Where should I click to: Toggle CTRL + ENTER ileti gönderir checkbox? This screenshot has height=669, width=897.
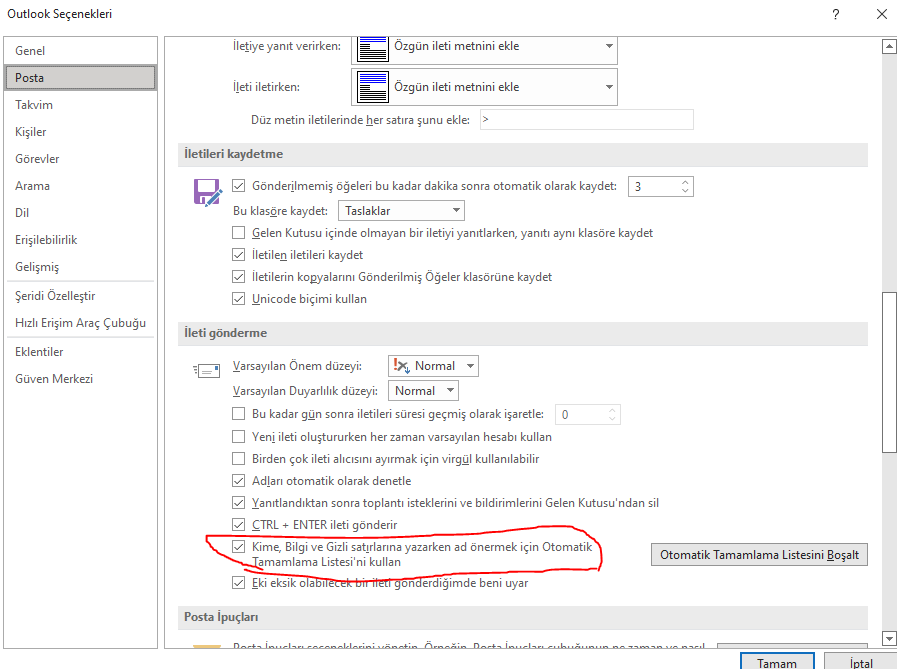coord(239,525)
